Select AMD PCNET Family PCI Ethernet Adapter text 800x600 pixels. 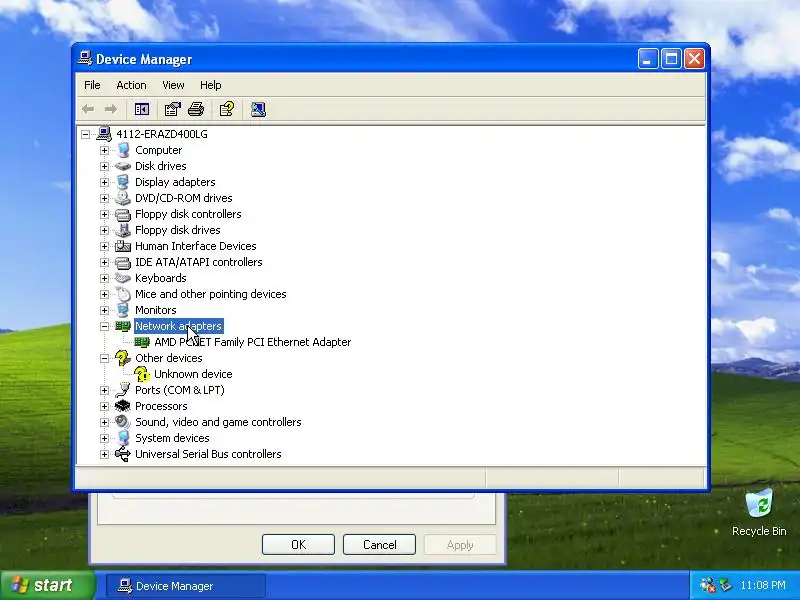point(253,342)
